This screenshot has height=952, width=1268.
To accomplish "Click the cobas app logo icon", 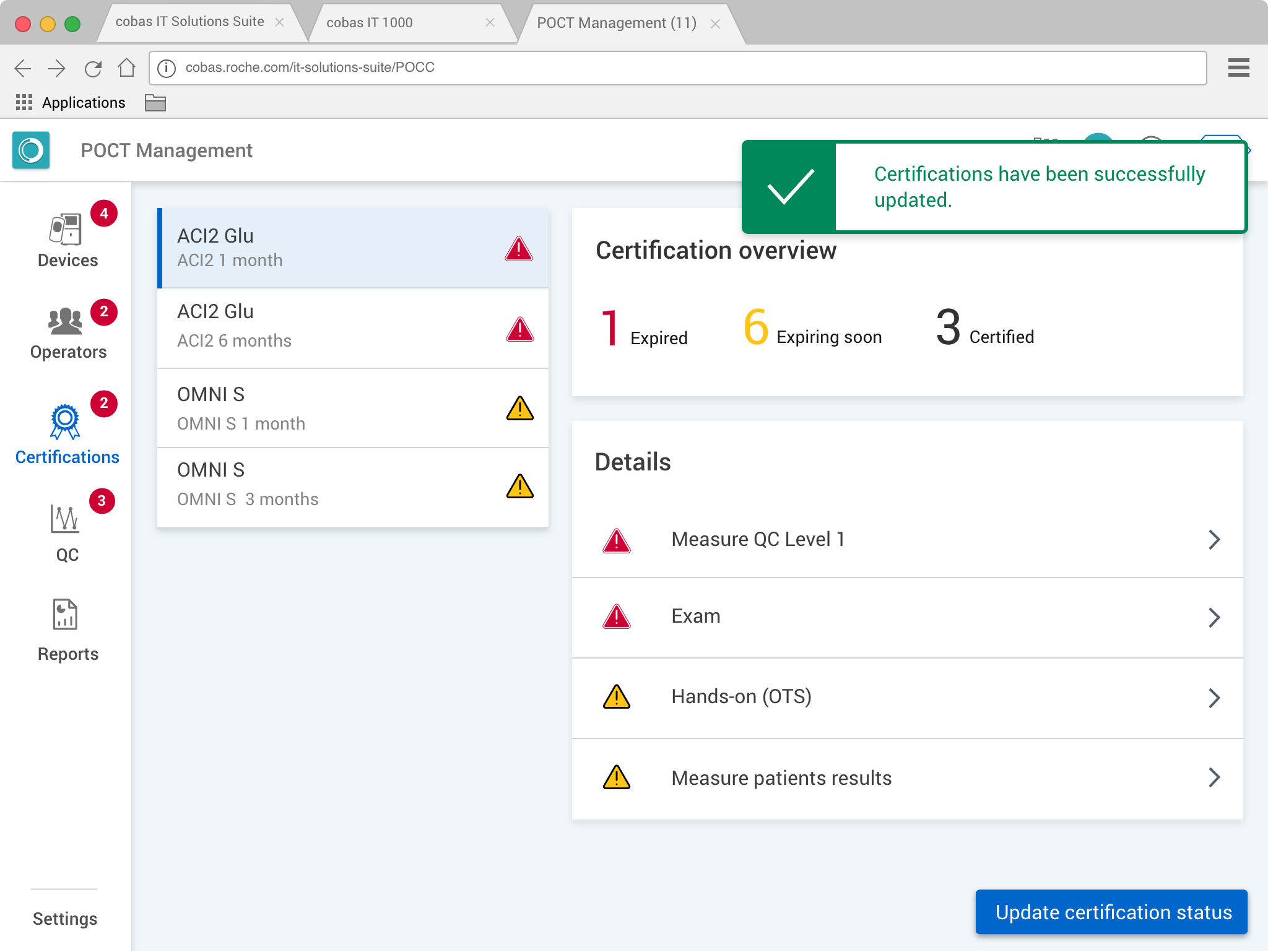I will click(31, 150).
